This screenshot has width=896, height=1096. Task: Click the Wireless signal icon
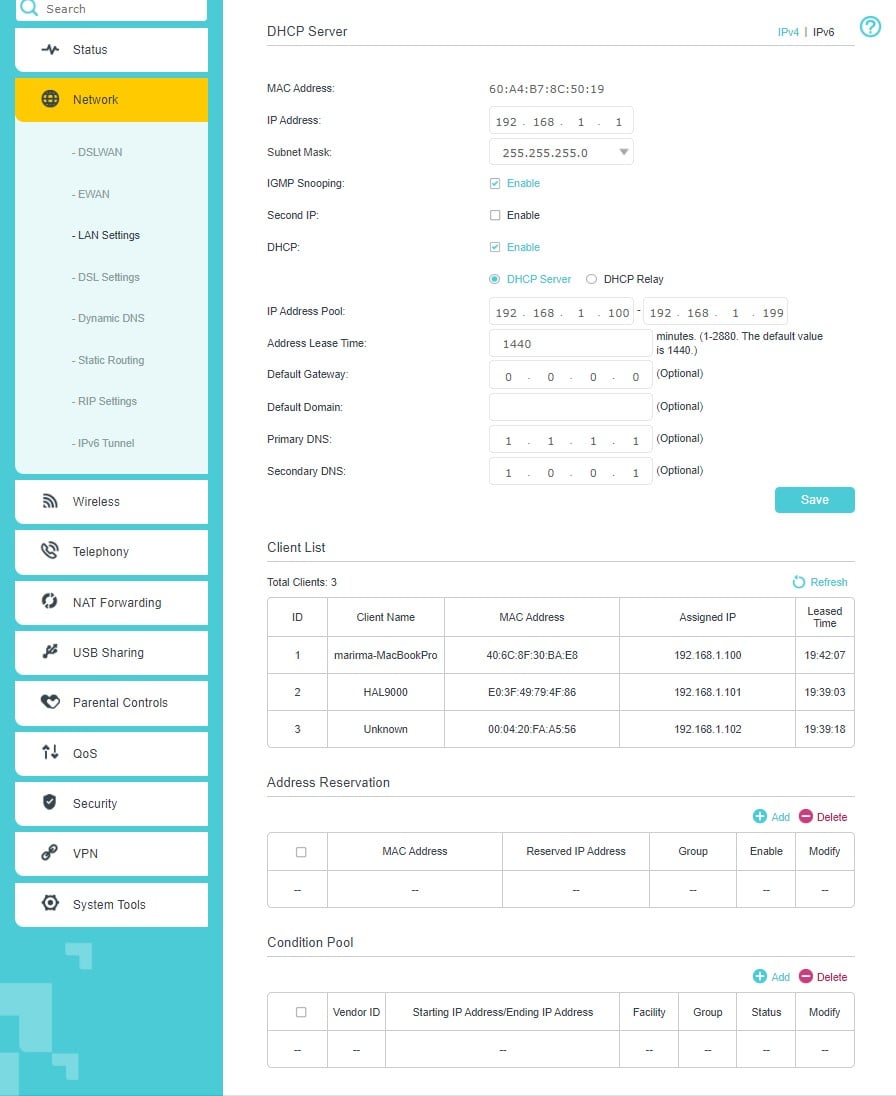tap(50, 501)
